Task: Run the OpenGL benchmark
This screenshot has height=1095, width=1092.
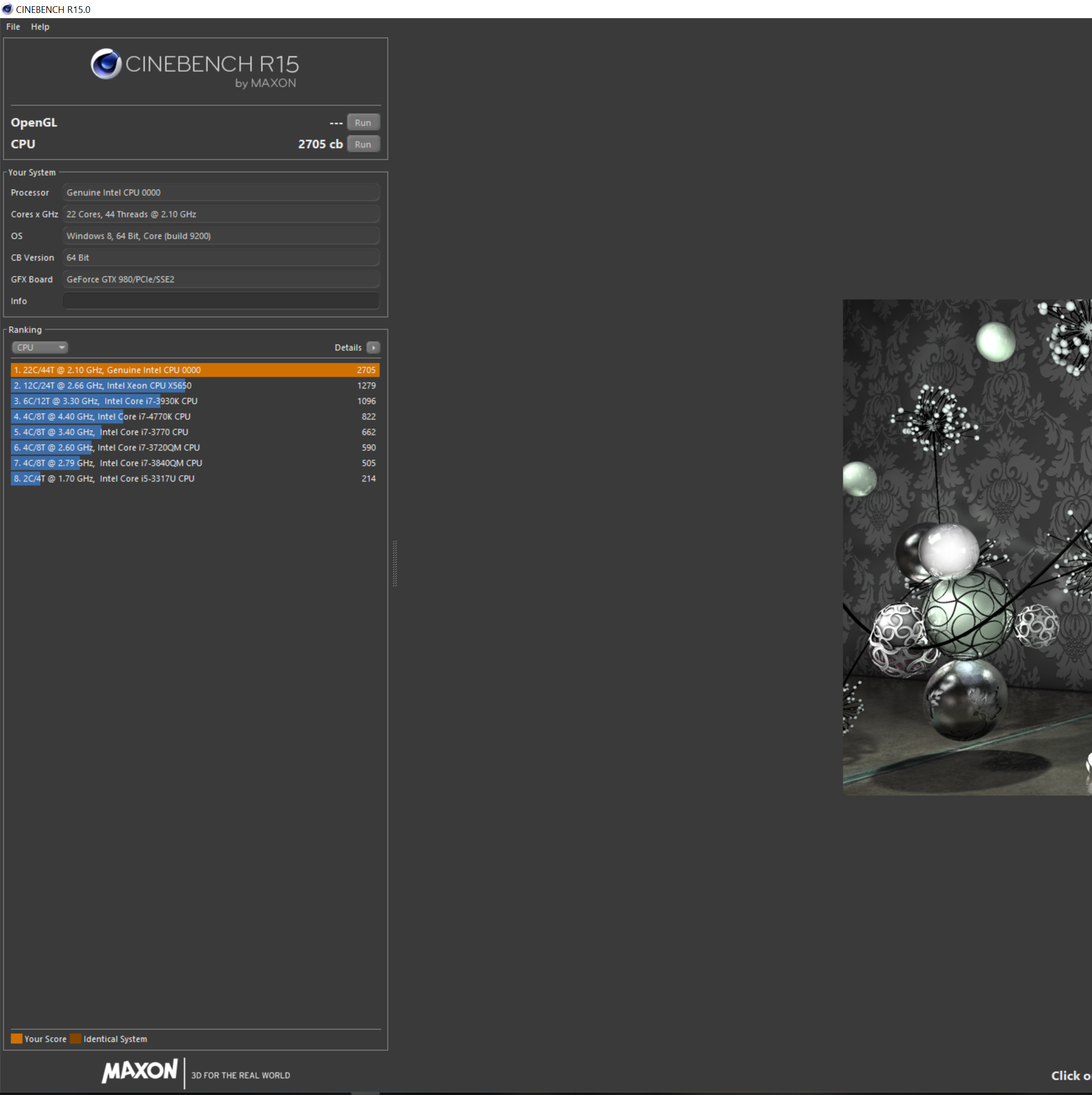Action: point(363,122)
